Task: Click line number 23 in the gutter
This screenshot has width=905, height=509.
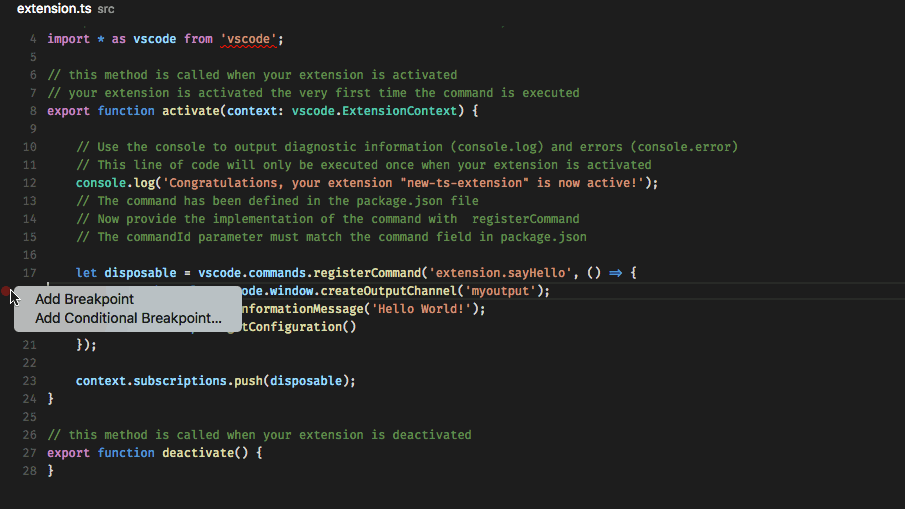Action: pyautogui.click(x=29, y=381)
